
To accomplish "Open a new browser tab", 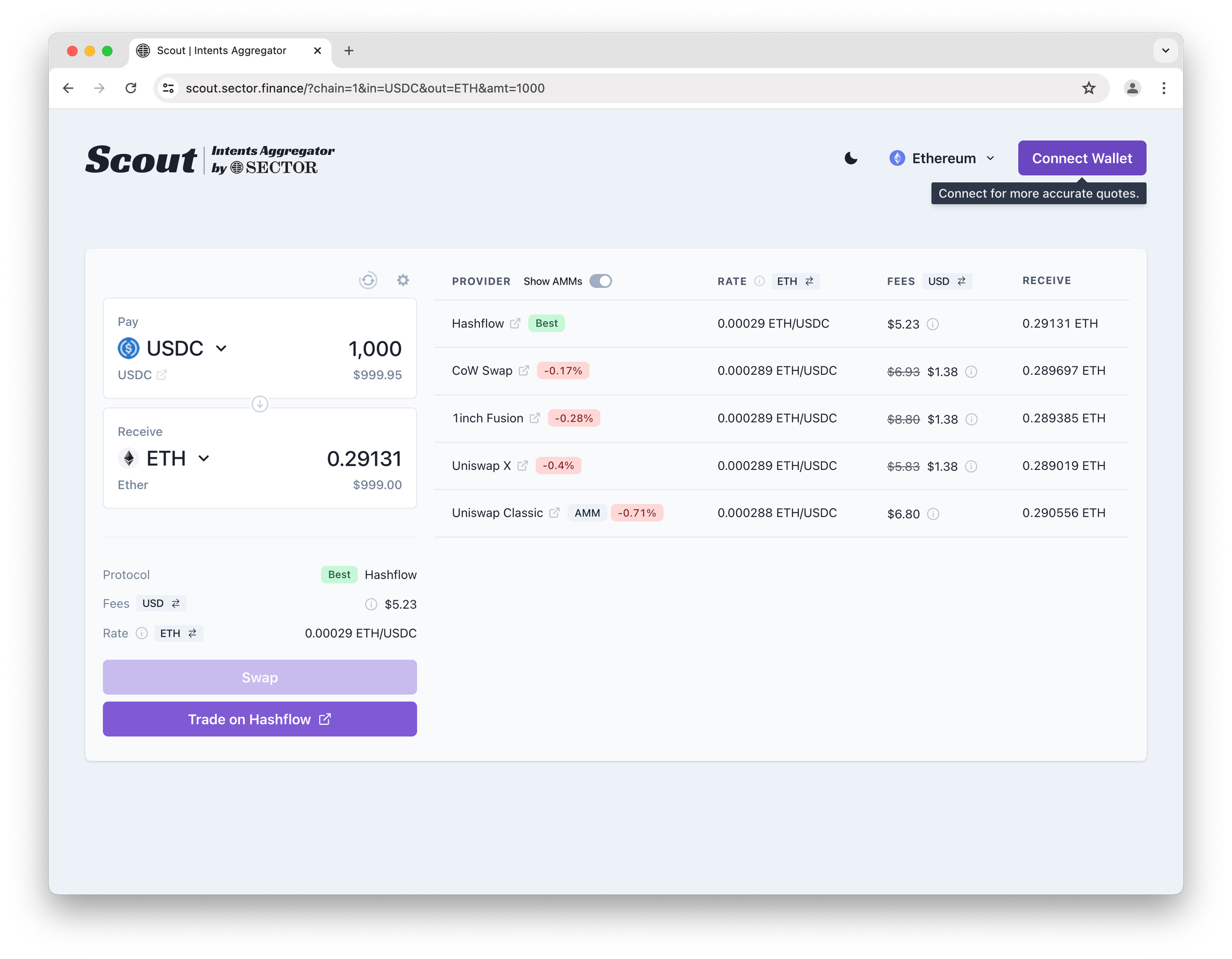I will click(x=349, y=51).
